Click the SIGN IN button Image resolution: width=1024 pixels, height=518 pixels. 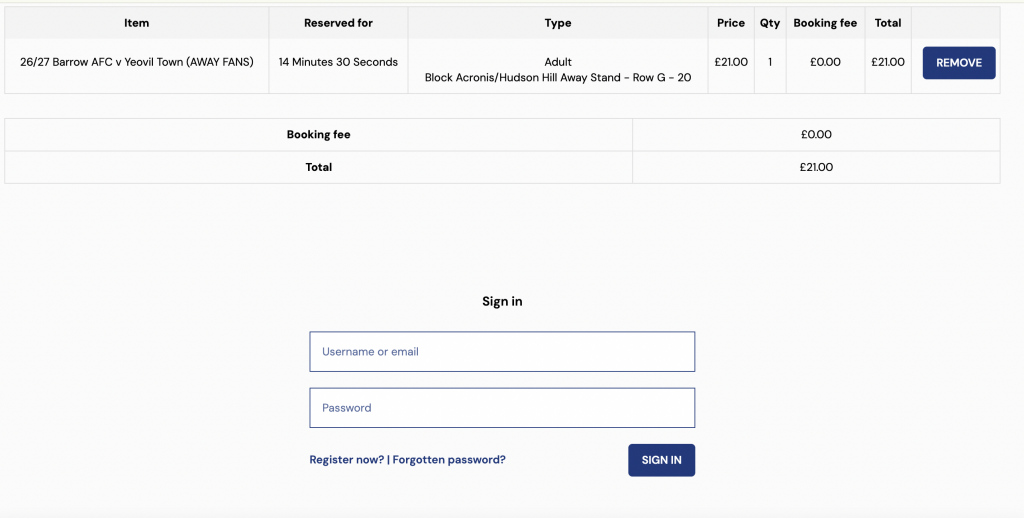pyautogui.click(x=662, y=460)
